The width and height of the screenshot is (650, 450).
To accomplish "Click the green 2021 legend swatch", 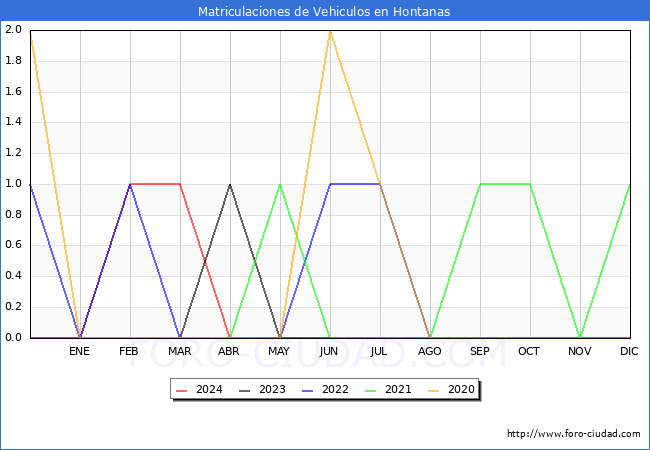I will tap(371, 390).
